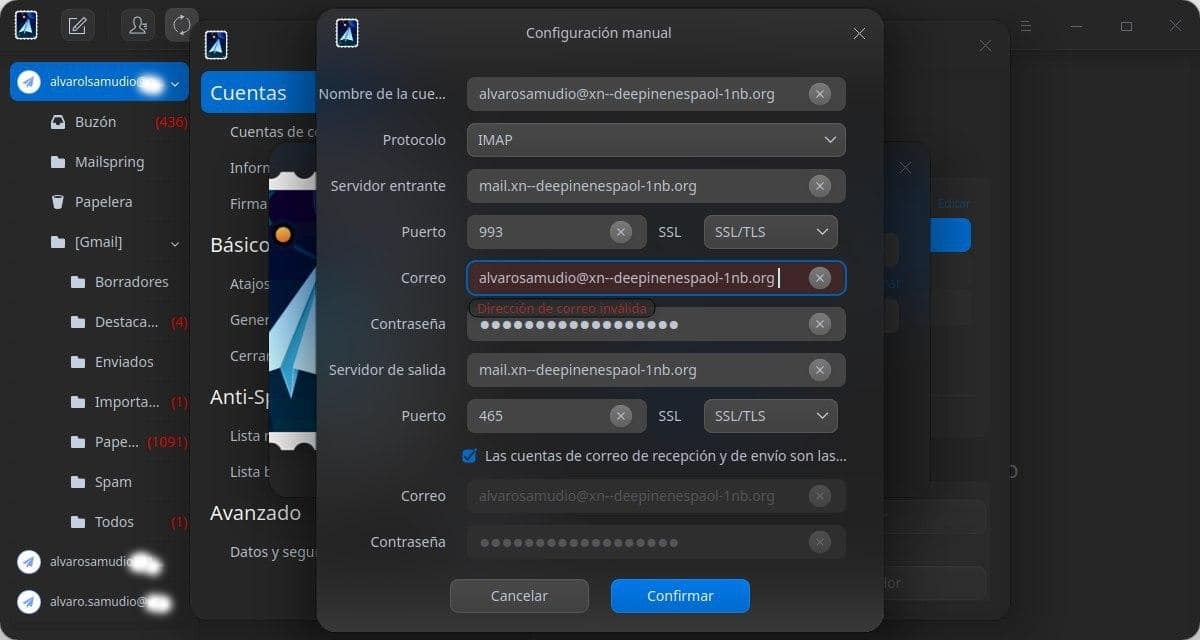Click the Dirección de correo inválida message

(x=562, y=309)
